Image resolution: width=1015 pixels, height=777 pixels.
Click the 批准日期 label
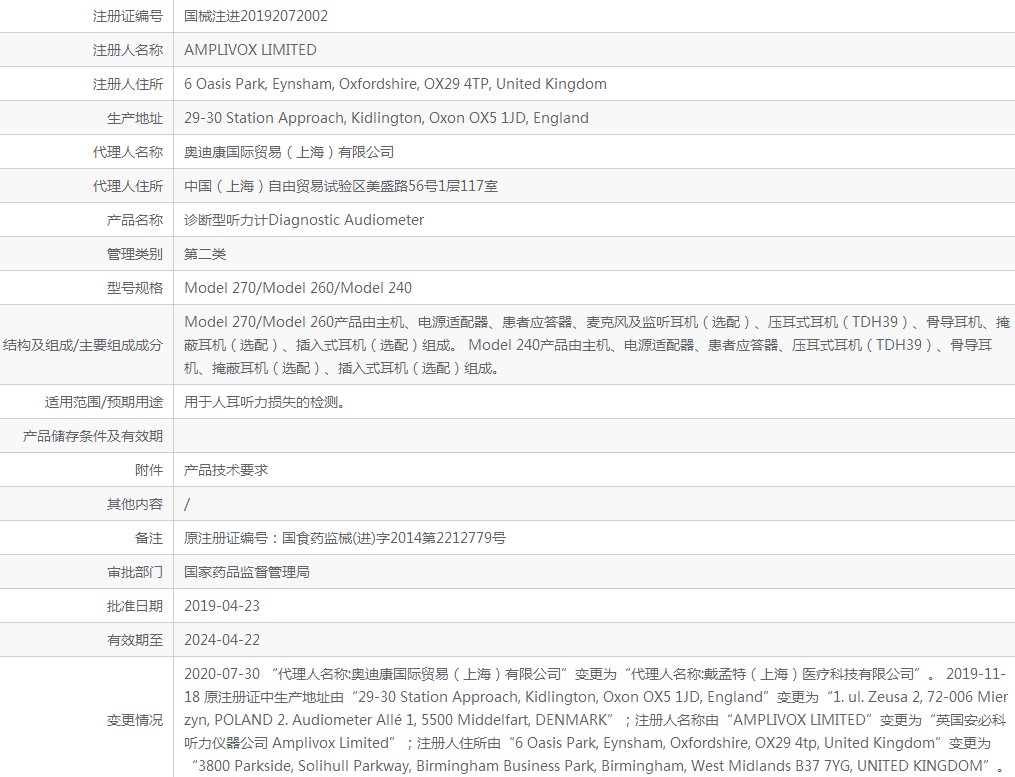[135, 606]
